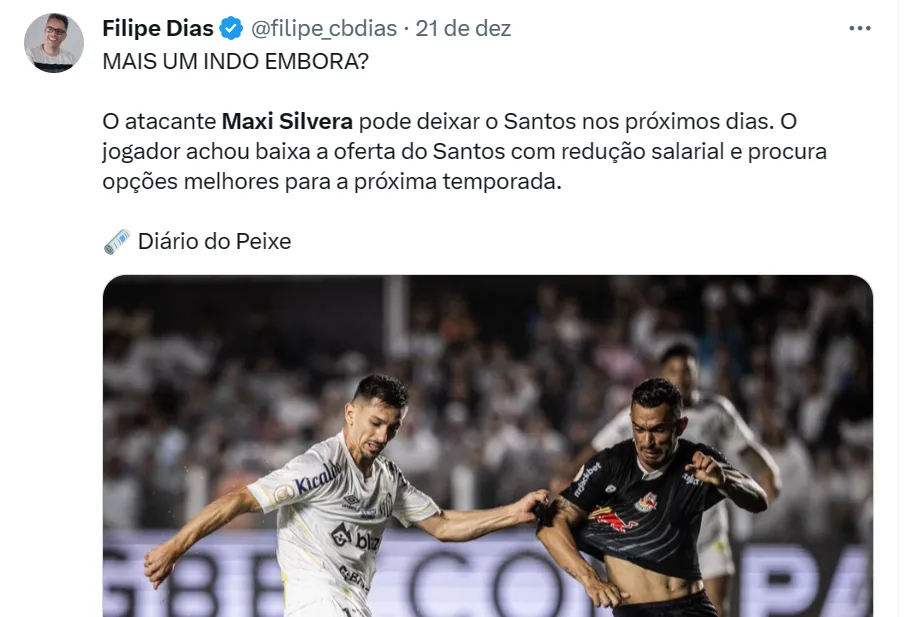Screen dimensions: 912x617
Task: Click the newspaper emoji before Diário do Peixe
Action: (117, 241)
